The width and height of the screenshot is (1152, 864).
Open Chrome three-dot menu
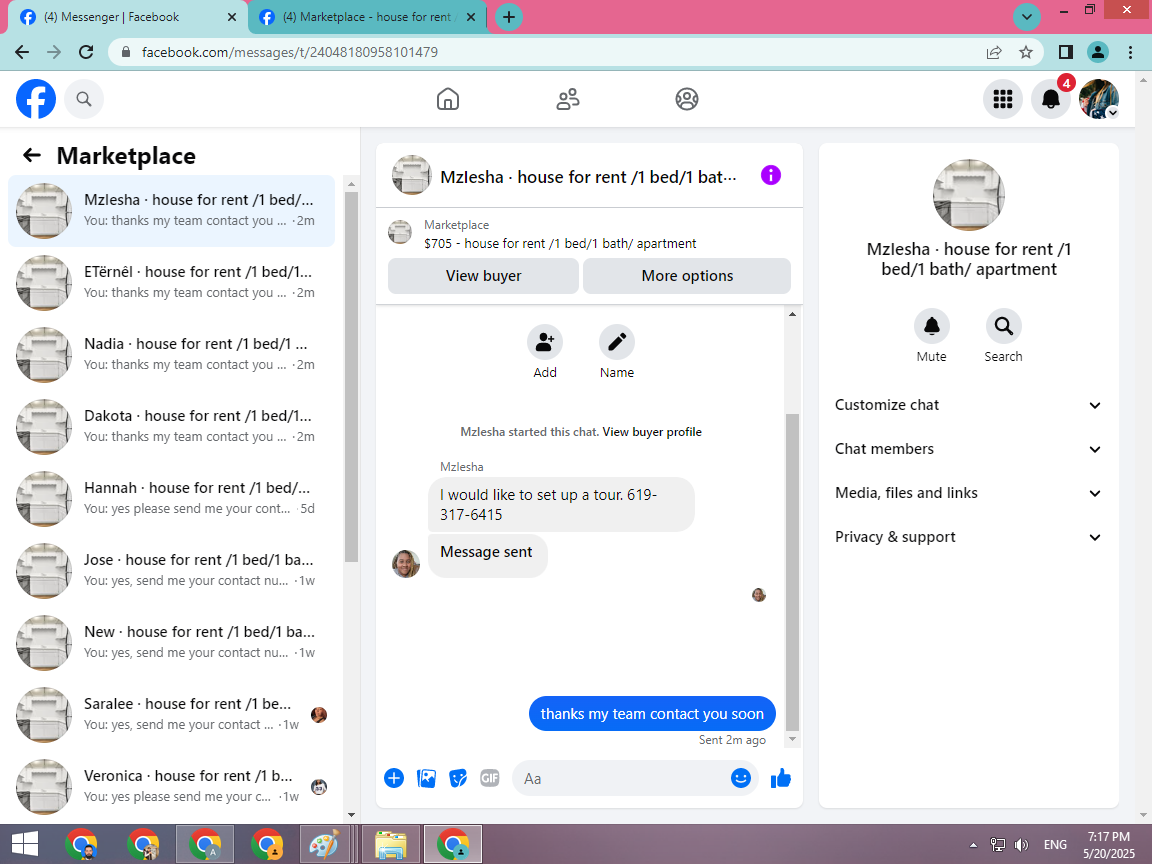click(x=1130, y=52)
